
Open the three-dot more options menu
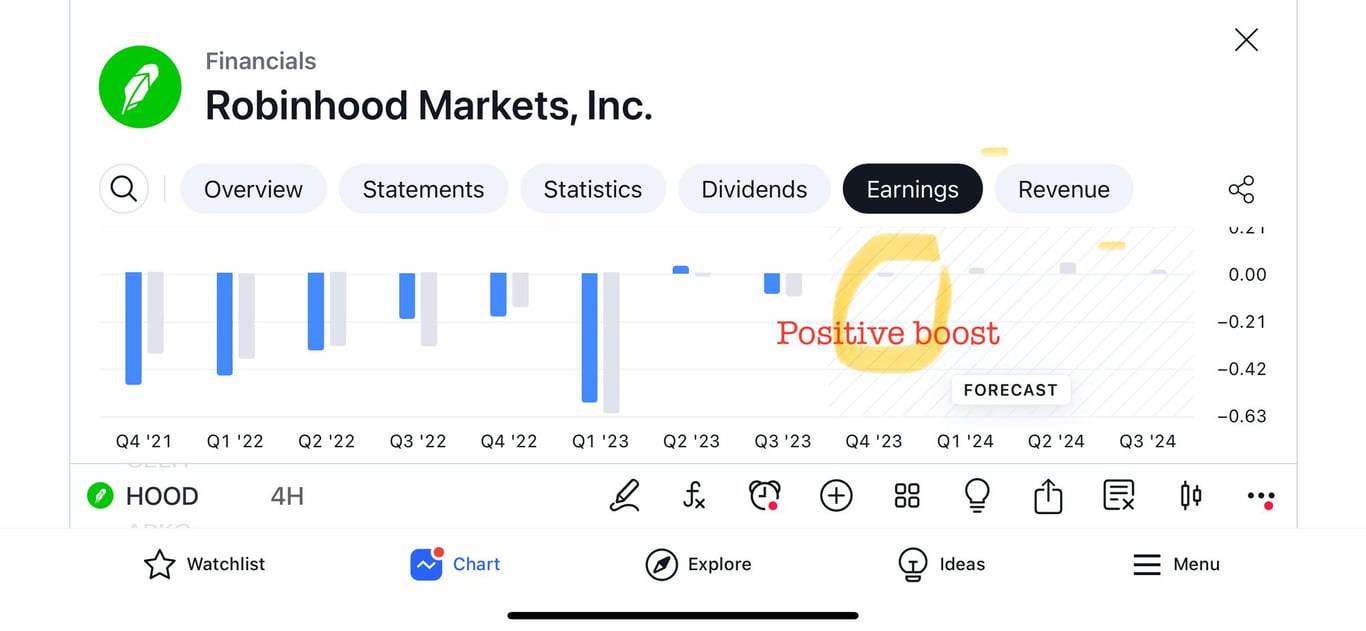pyautogui.click(x=1261, y=497)
